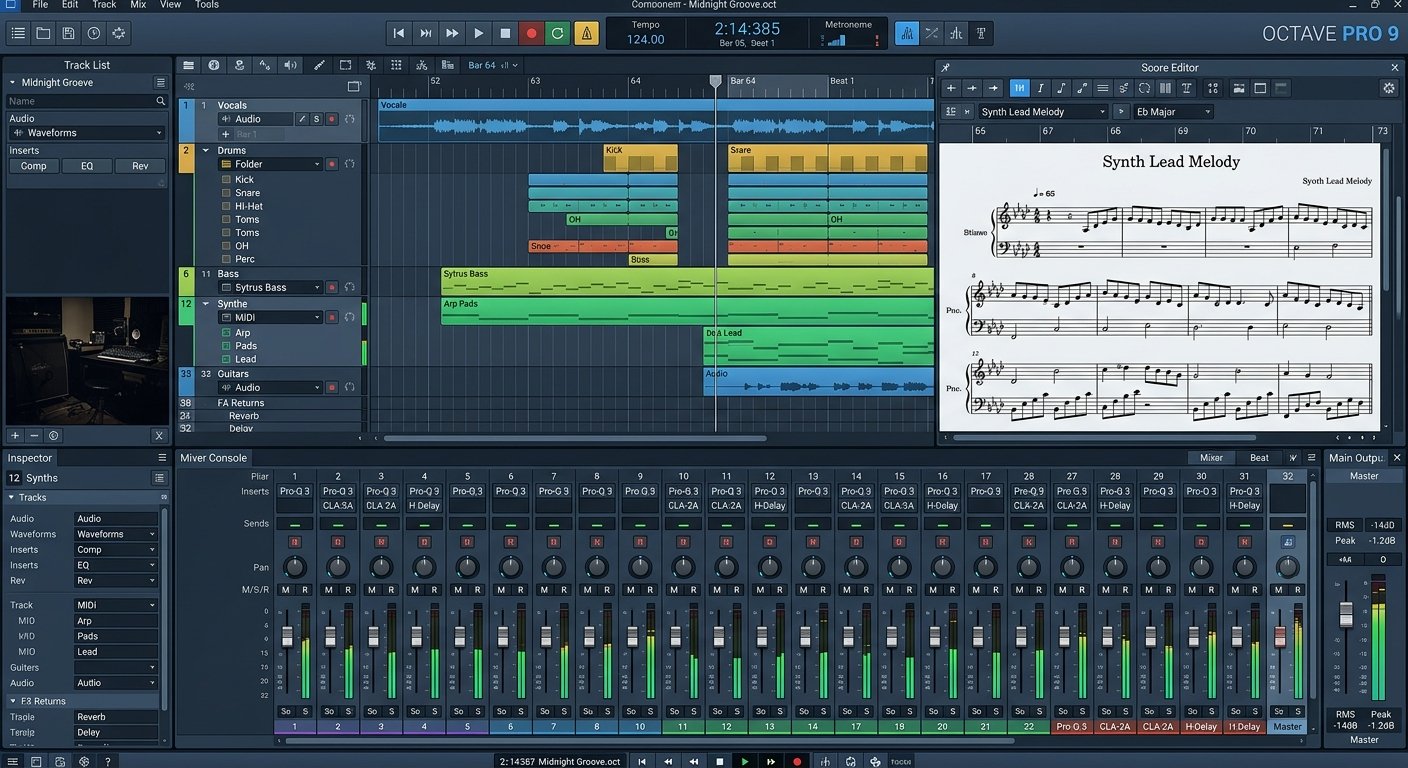Image resolution: width=1408 pixels, height=768 pixels.
Task: Open the File menu
Action: click(40, 5)
